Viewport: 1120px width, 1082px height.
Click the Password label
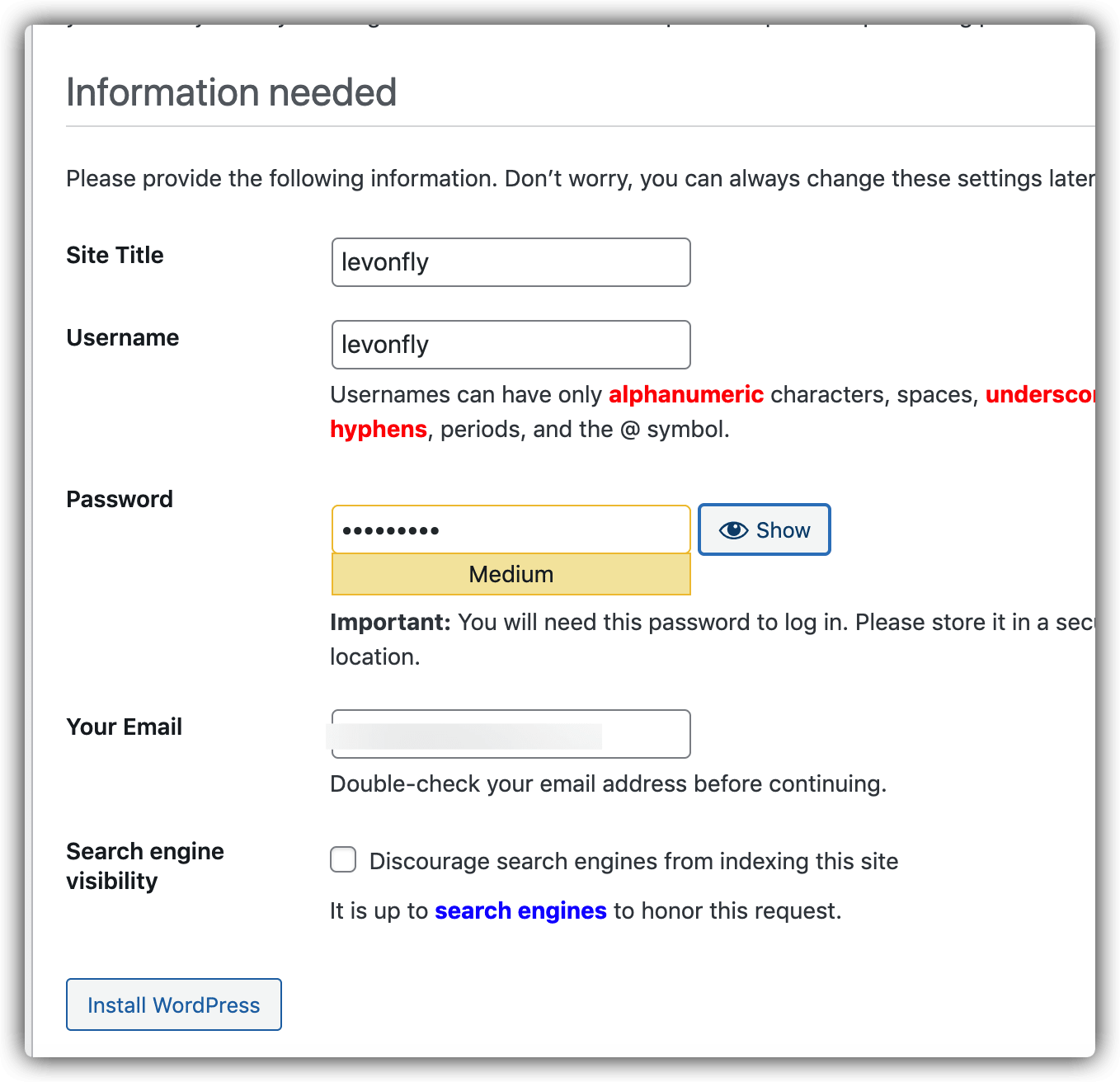[120, 499]
